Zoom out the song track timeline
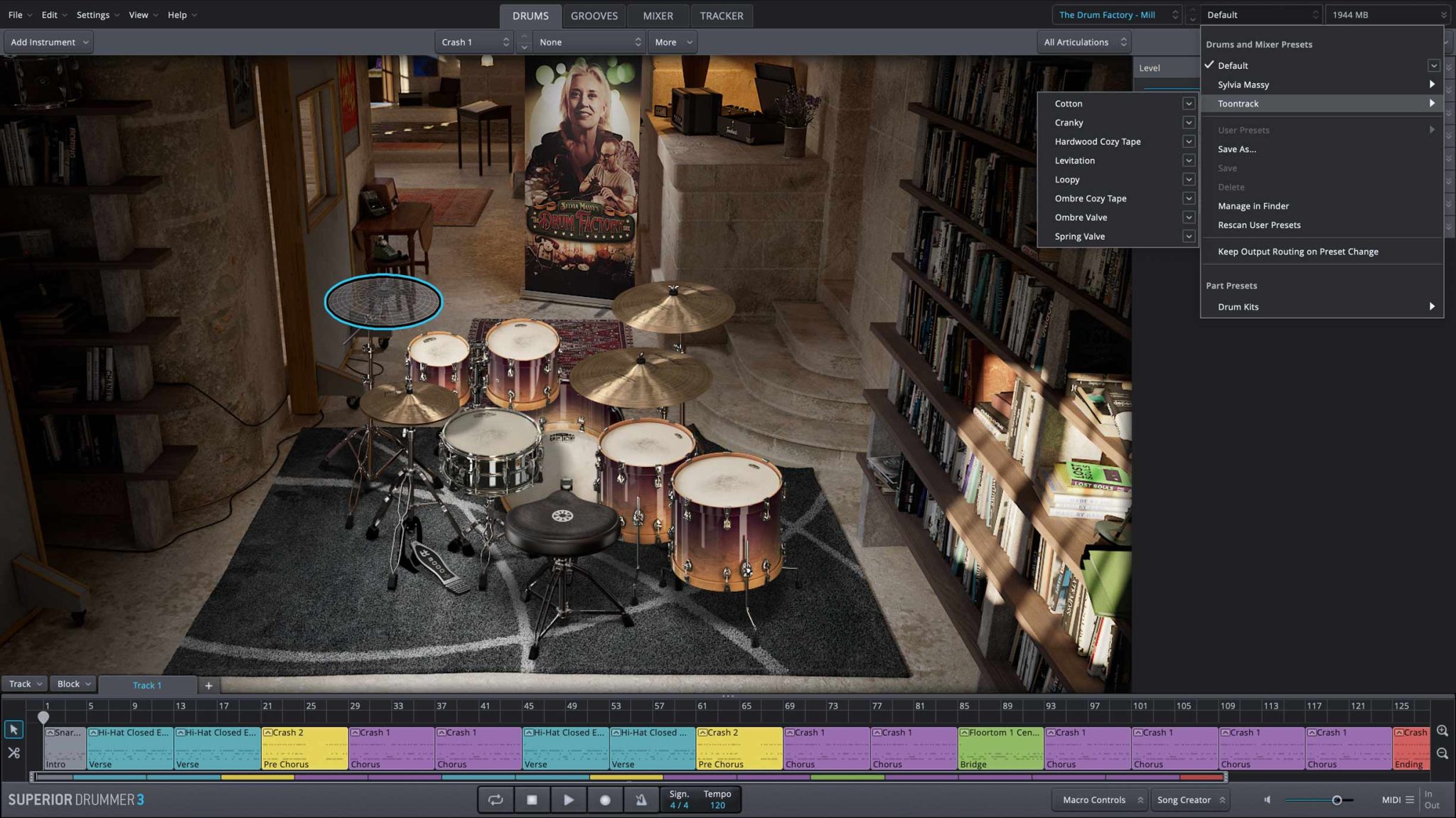The height and width of the screenshot is (818, 1456). click(x=1442, y=753)
